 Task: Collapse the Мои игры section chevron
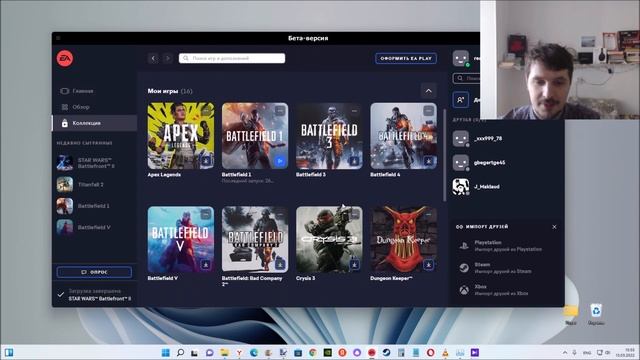[x=429, y=91]
